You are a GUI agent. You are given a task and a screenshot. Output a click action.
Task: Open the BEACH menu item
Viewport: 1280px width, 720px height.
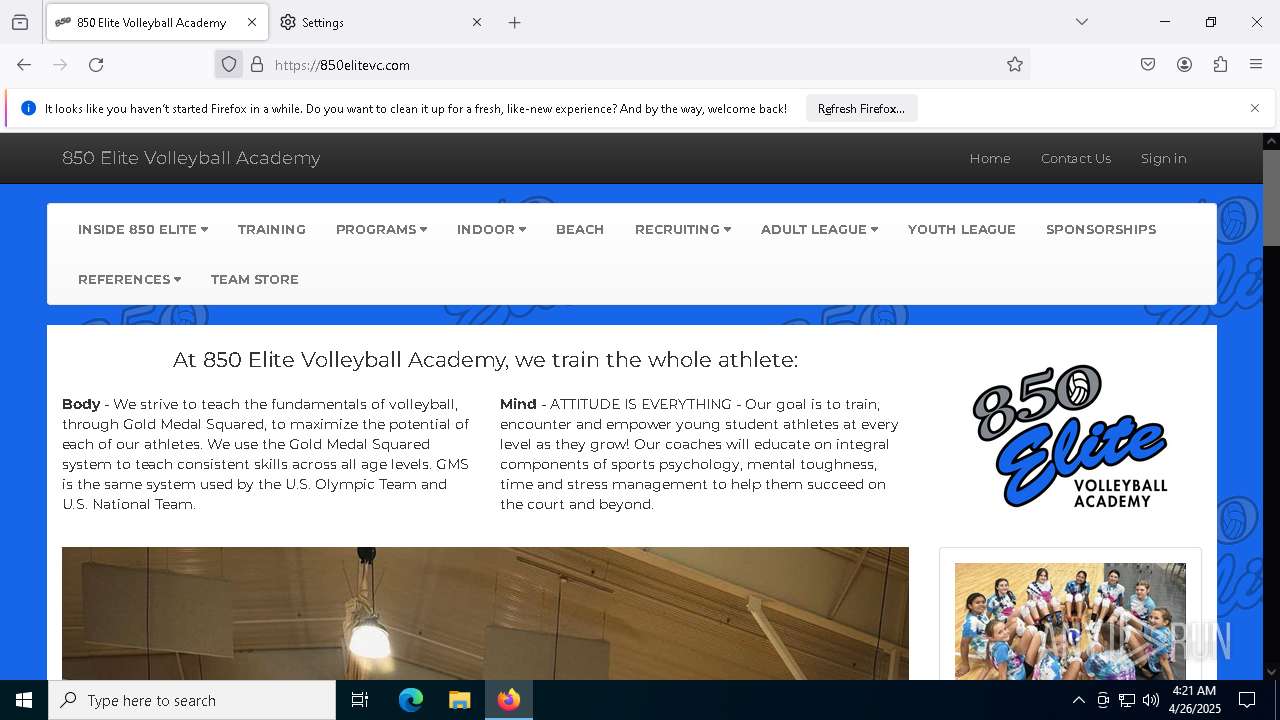pyautogui.click(x=580, y=229)
